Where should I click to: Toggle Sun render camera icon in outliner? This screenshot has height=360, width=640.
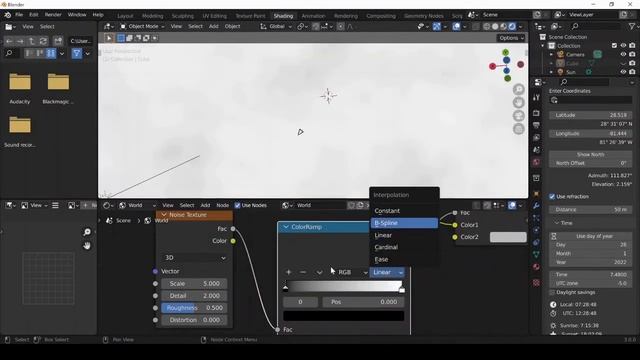tap(632, 72)
